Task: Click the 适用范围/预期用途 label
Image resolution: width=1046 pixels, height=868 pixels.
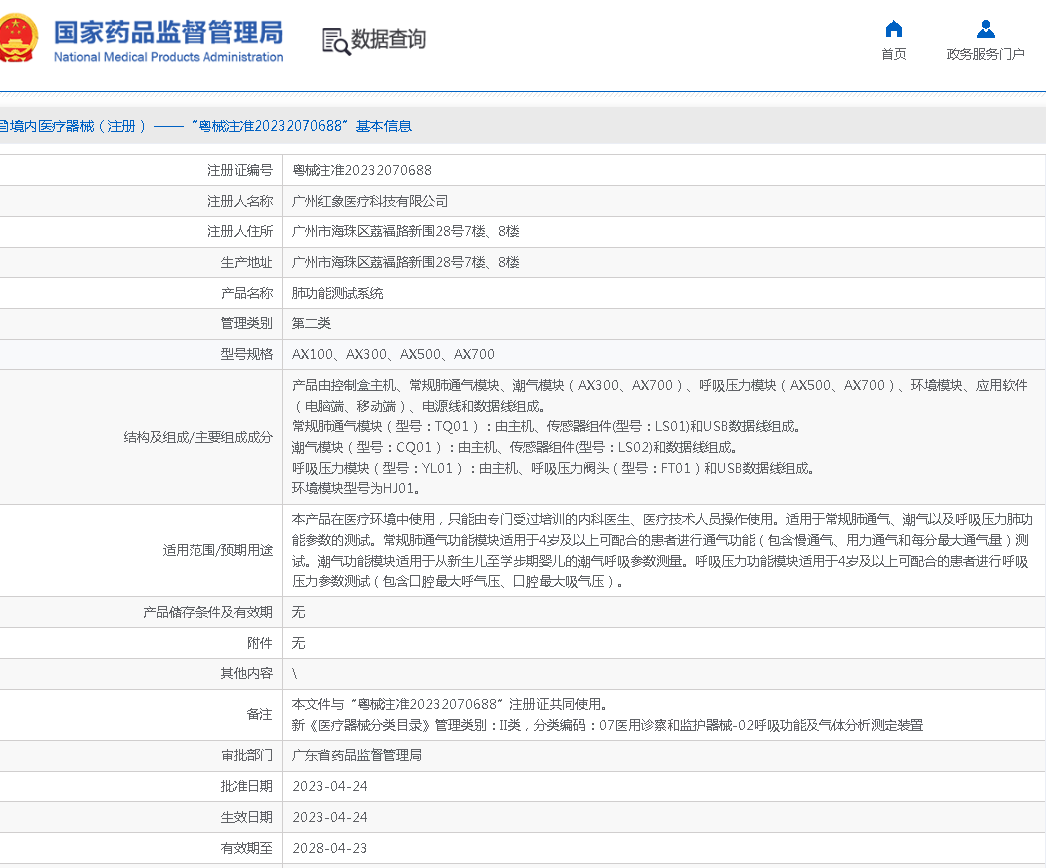Action: 217,550
